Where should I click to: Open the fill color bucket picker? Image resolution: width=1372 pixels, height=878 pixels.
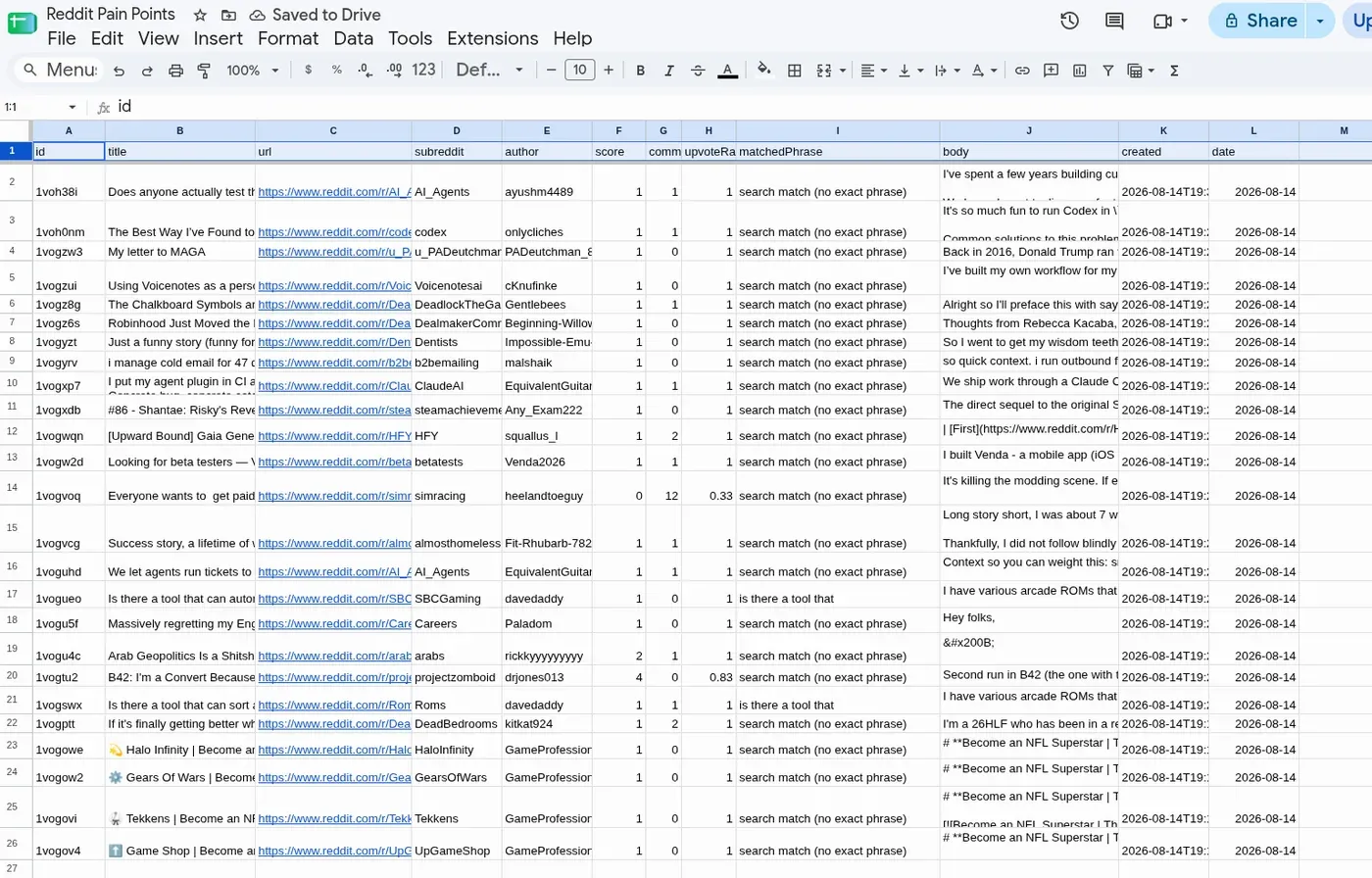(763, 70)
